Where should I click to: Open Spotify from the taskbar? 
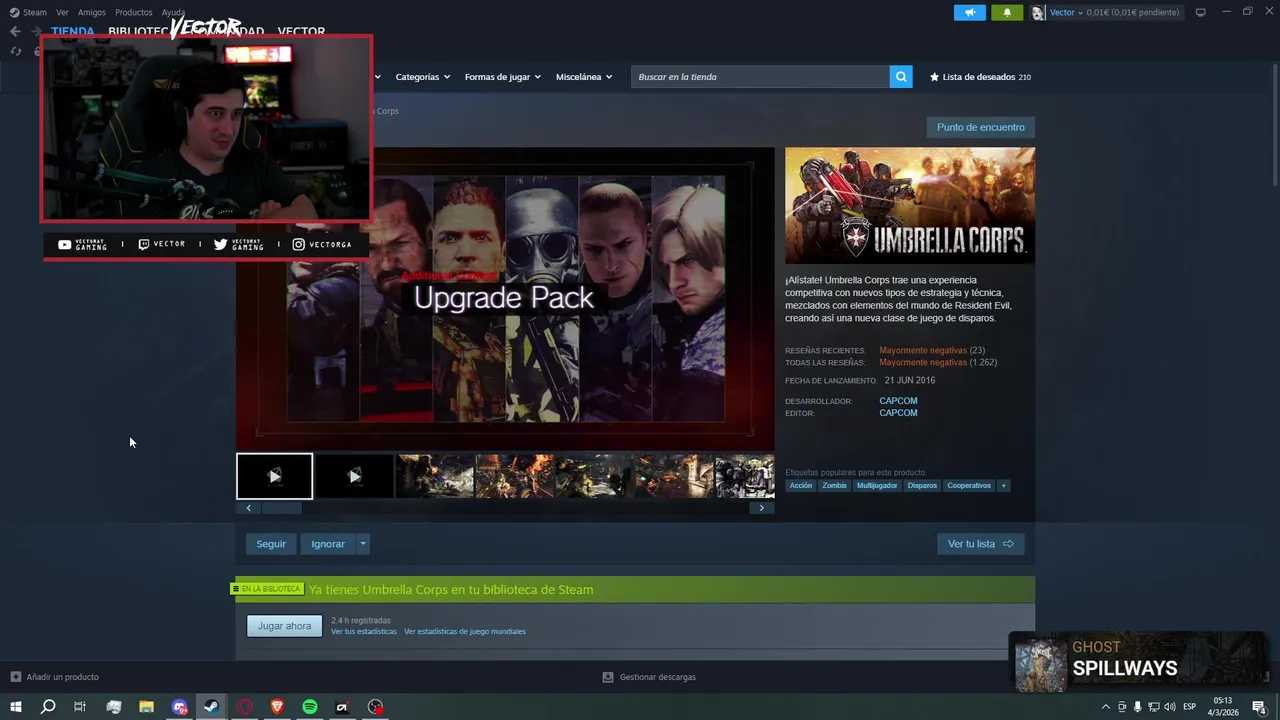click(x=310, y=707)
